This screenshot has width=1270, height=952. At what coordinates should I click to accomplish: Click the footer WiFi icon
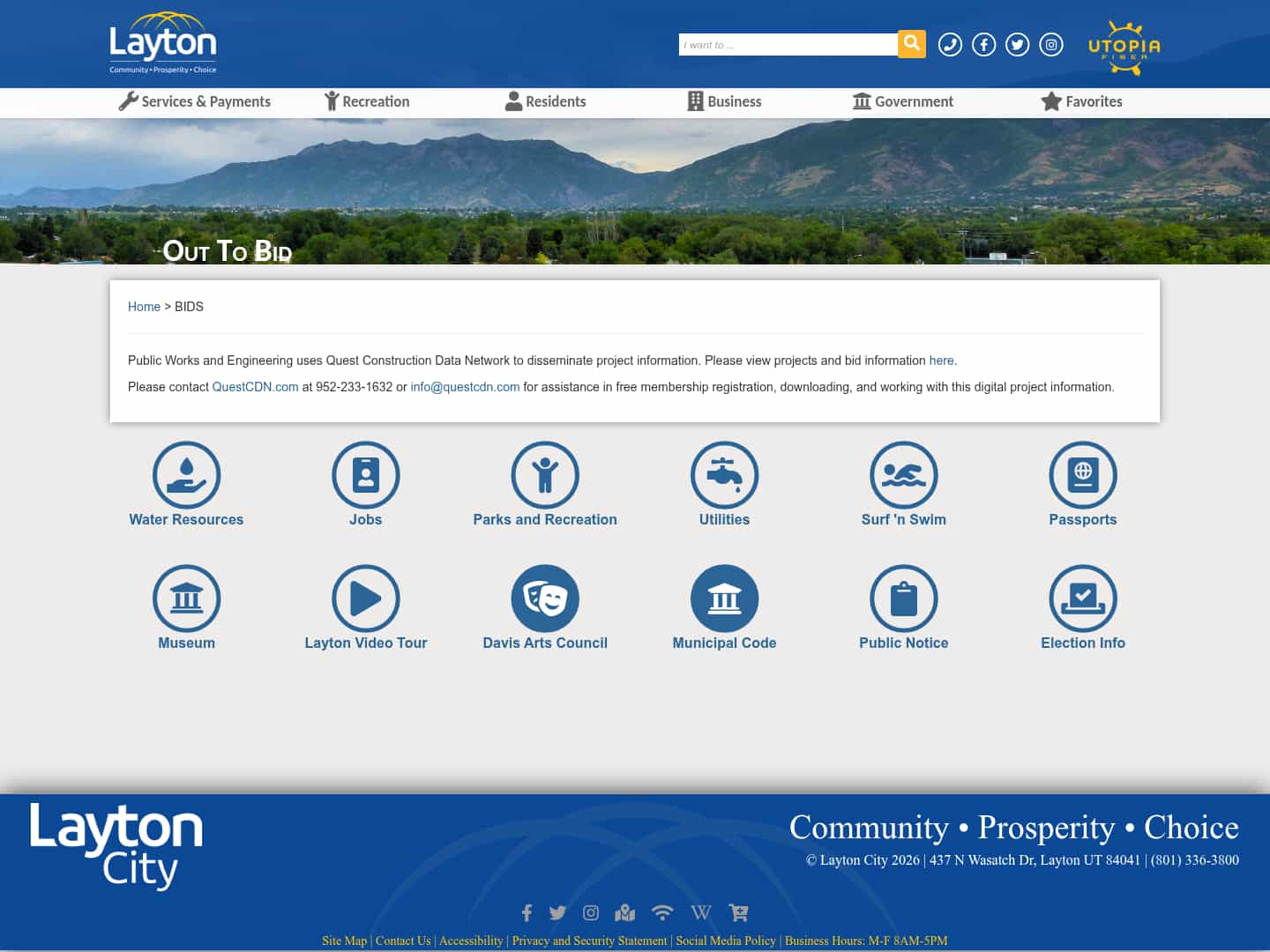(662, 912)
